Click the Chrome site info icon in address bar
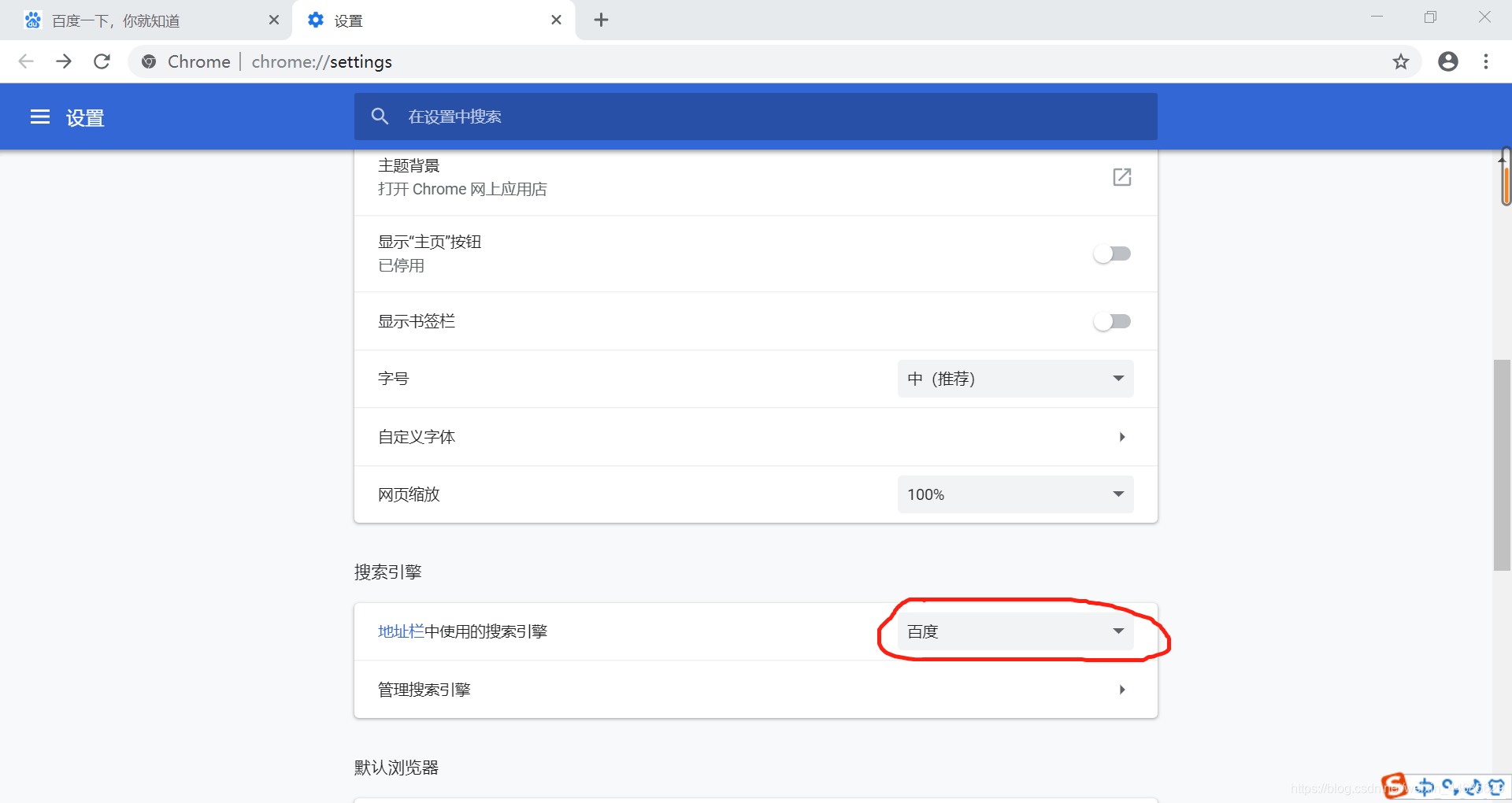This screenshot has height=803, width=1512. tap(149, 61)
